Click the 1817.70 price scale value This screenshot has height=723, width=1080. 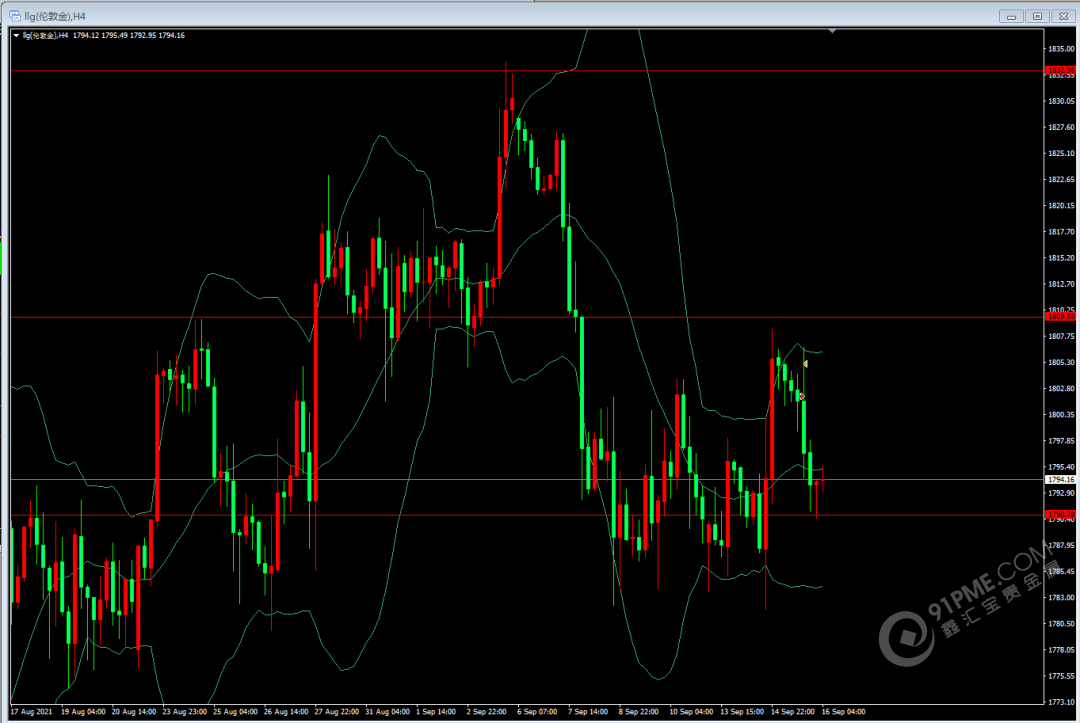(1061, 232)
